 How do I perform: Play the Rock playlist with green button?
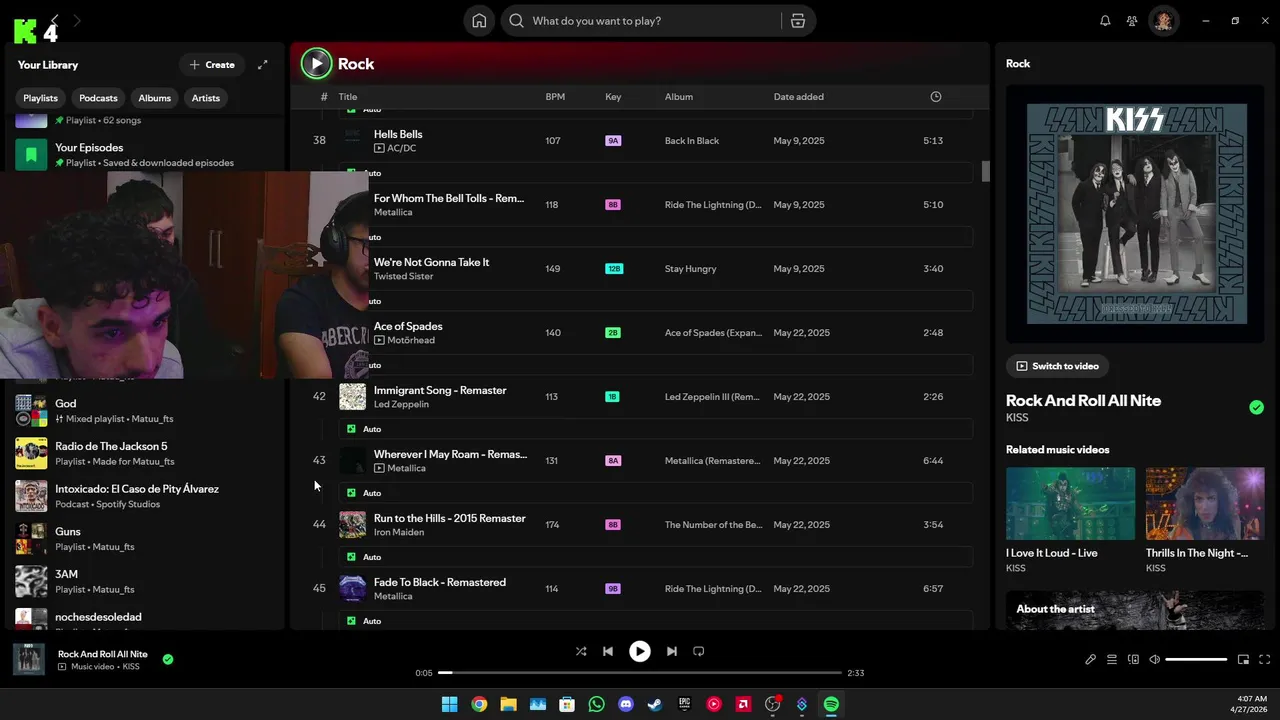[x=316, y=64]
